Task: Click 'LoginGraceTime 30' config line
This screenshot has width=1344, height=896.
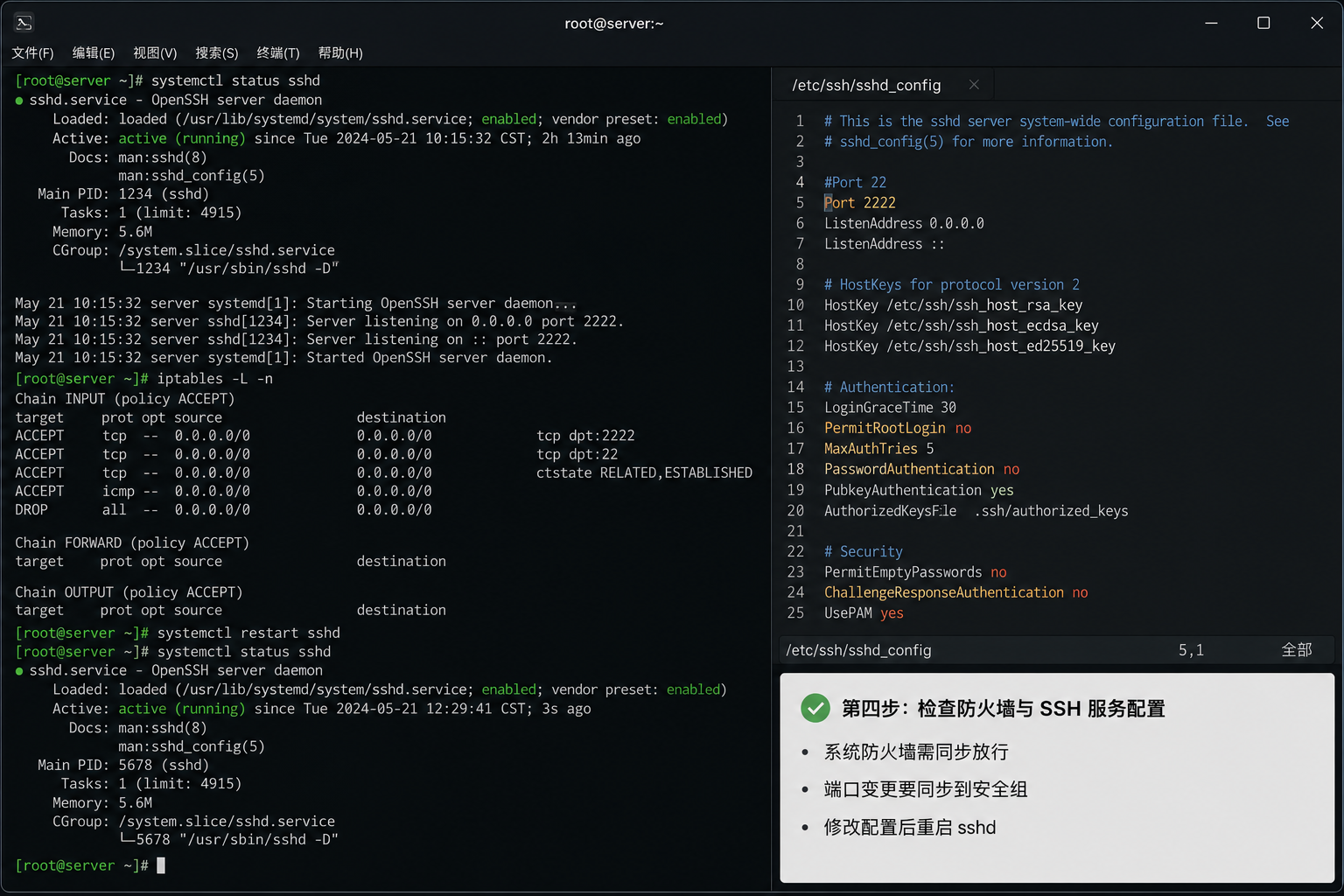Action: point(890,408)
